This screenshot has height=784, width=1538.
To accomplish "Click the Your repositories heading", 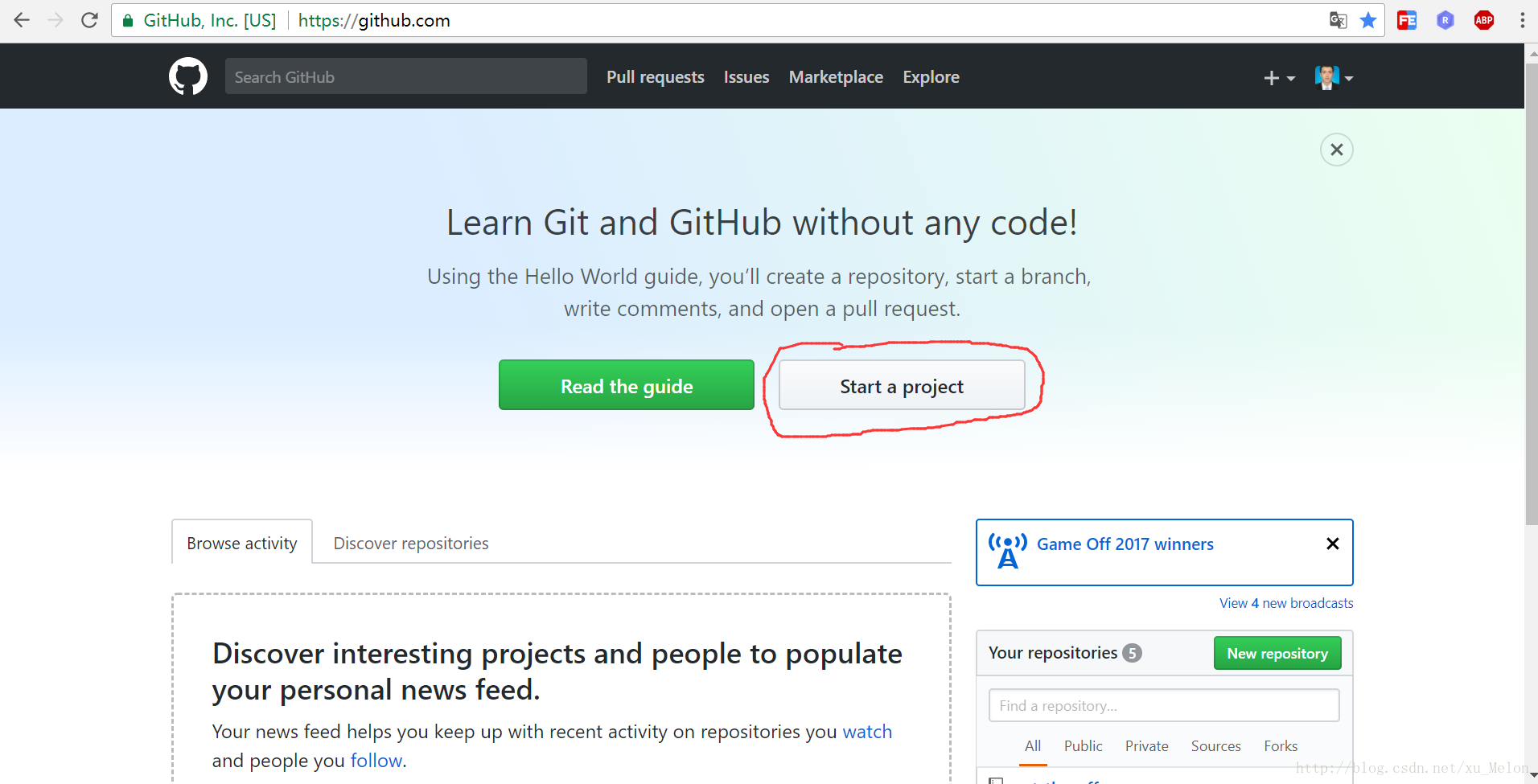I will point(1053,653).
